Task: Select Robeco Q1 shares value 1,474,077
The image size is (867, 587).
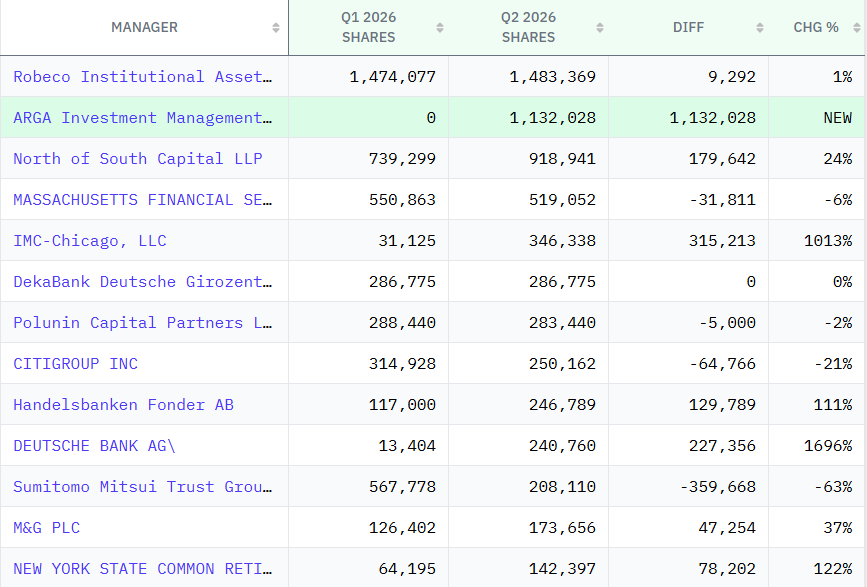Action: (392, 77)
